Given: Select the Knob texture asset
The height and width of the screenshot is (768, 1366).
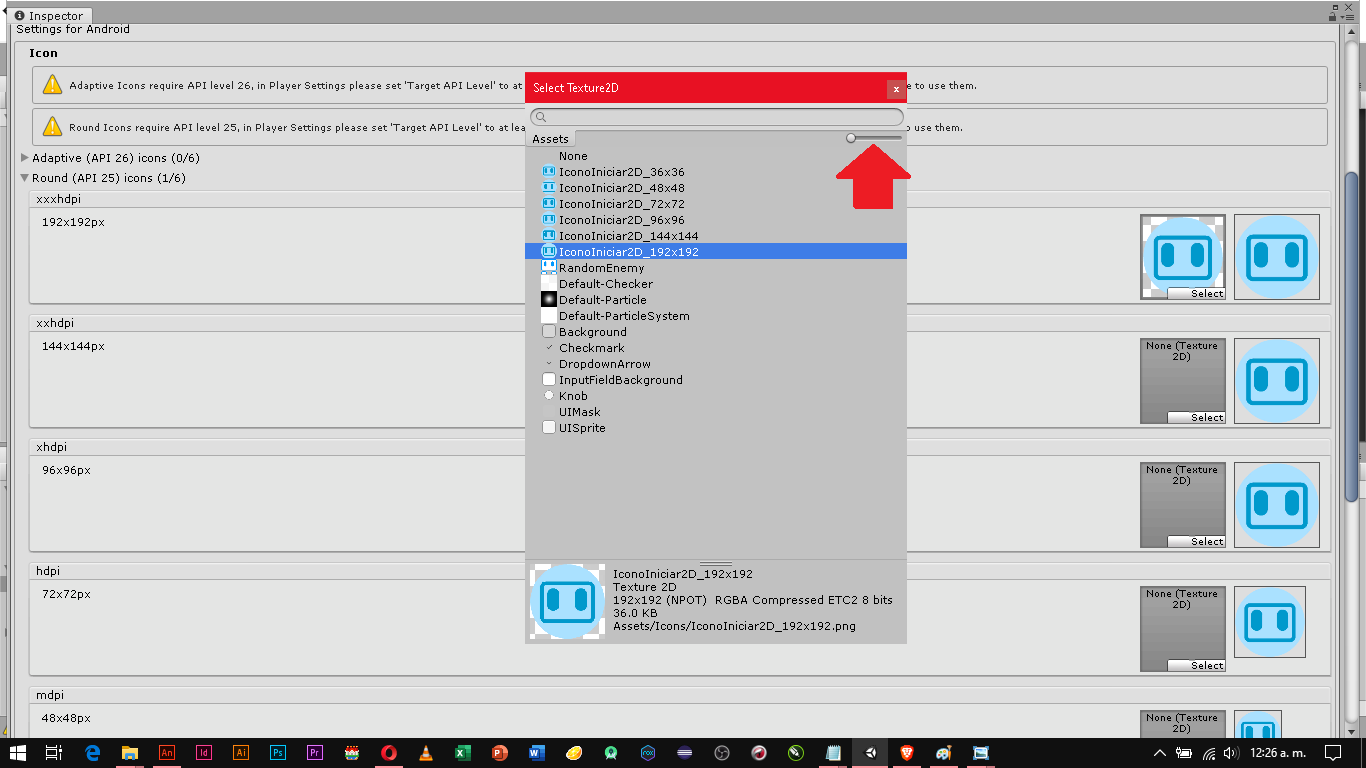Looking at the screenshot, I should pos(573,395).
